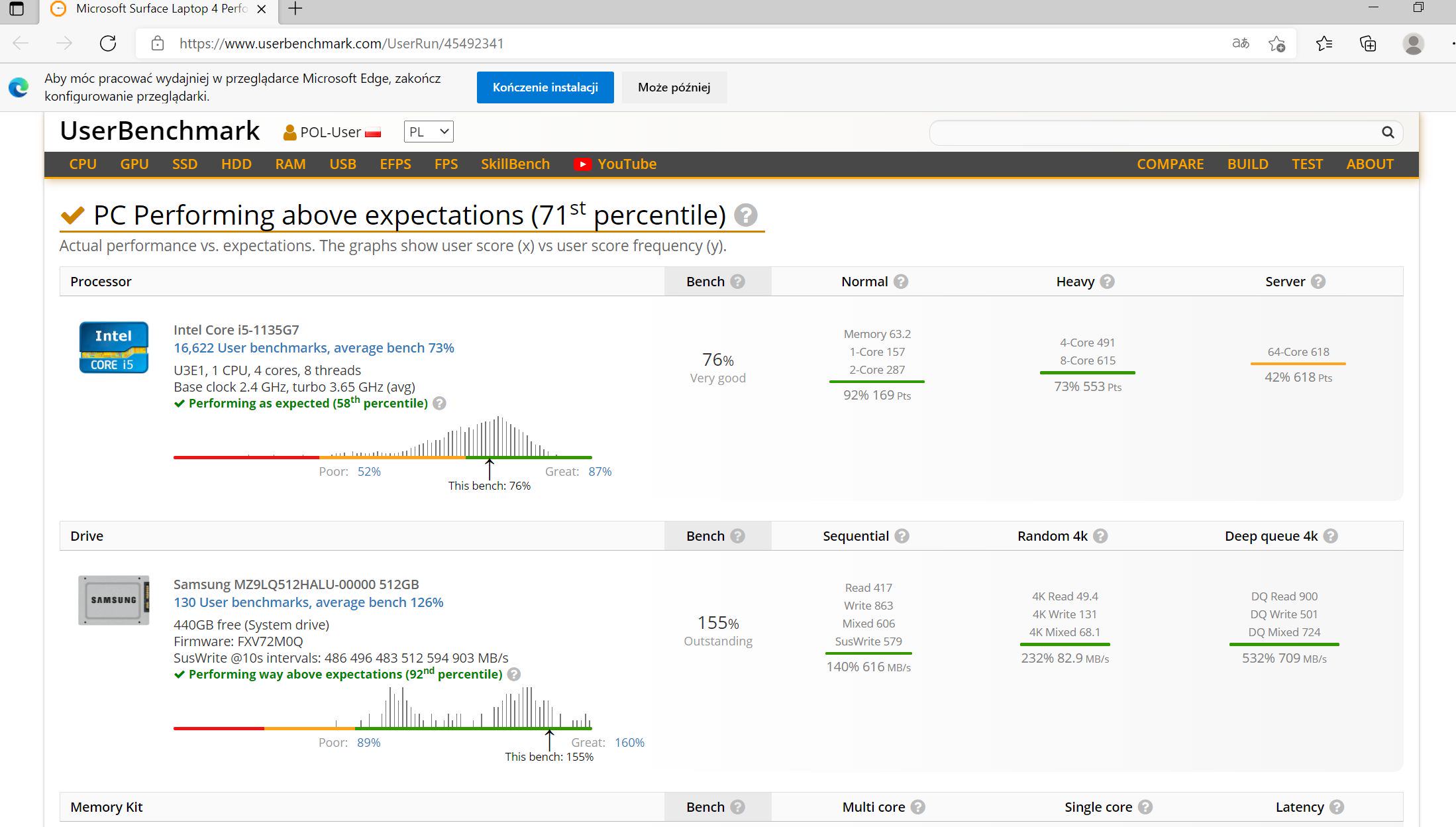Screen dimensions: 1456x827
Task: Dismiss with Może później button
Action: (674, 87)
